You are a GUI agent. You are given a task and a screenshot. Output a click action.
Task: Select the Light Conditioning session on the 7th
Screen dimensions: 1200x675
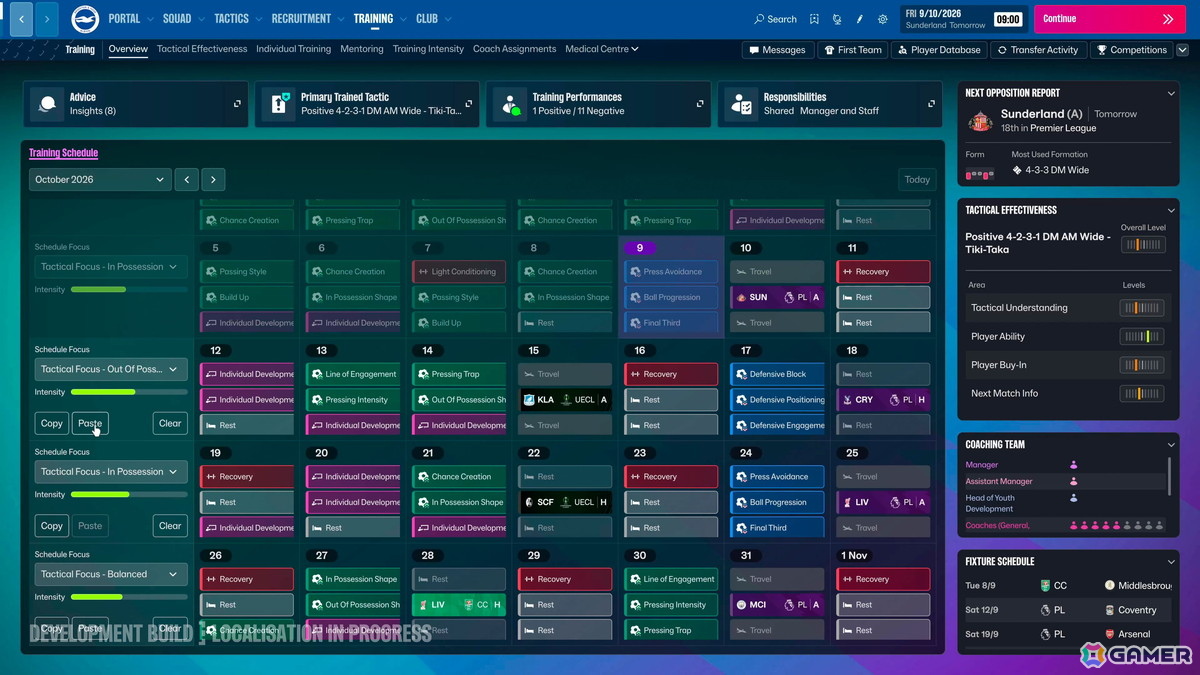click(459, 272)
